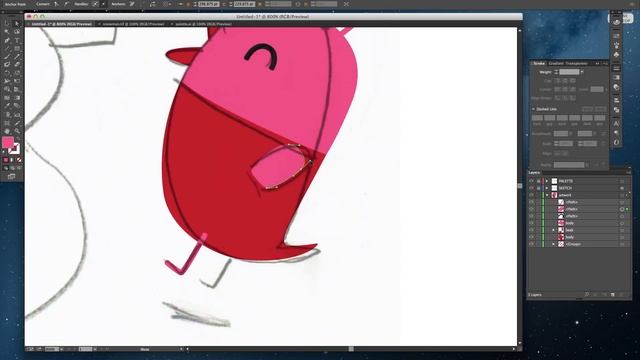The image size is (640, 360).
Task: Toggle visibility of the Group sublayer
Action: [531, 244]
